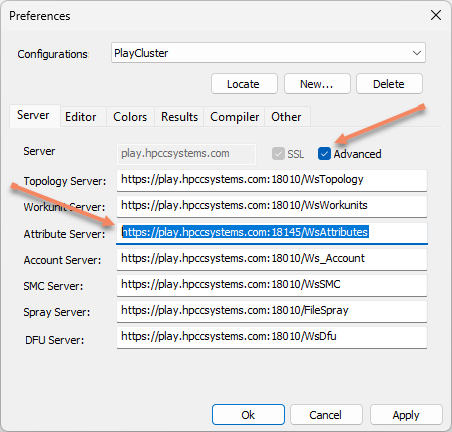Open the Colors tab
The height and width of the screenshot is (432, 452).
point(130,117)
